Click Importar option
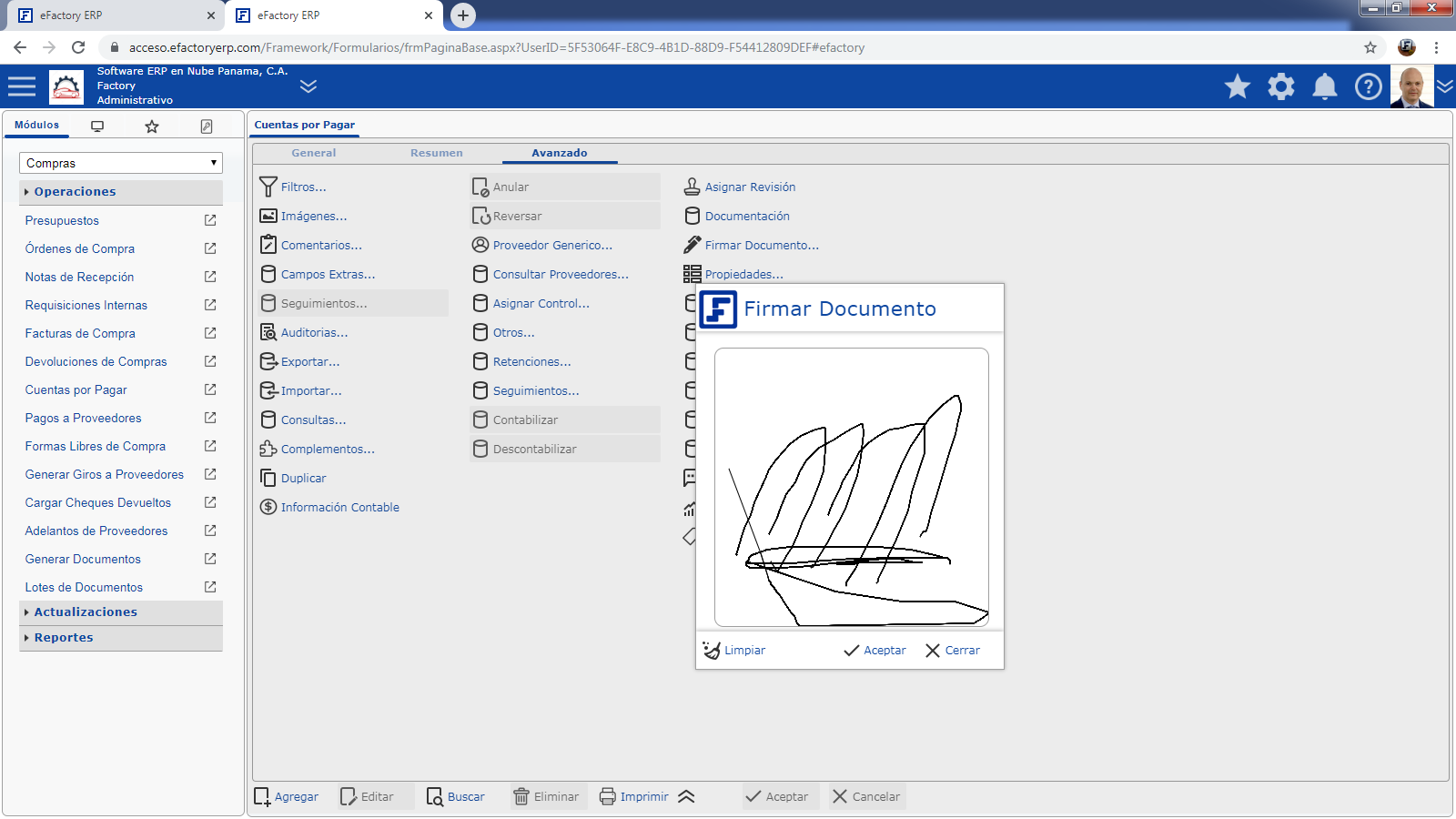This screenshot has width=1456, height=819. (301, 390)
